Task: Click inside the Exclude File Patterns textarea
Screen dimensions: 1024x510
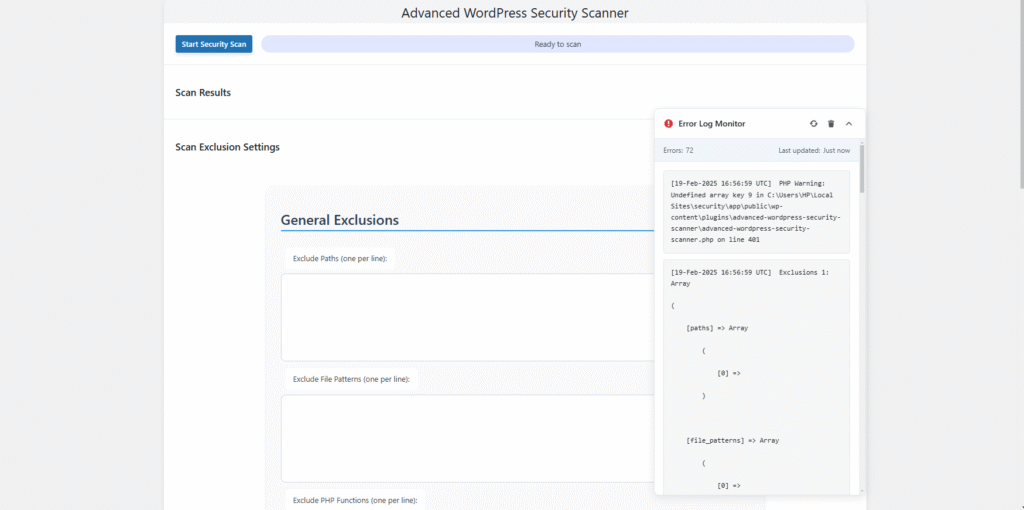Action: coord(468,438)
